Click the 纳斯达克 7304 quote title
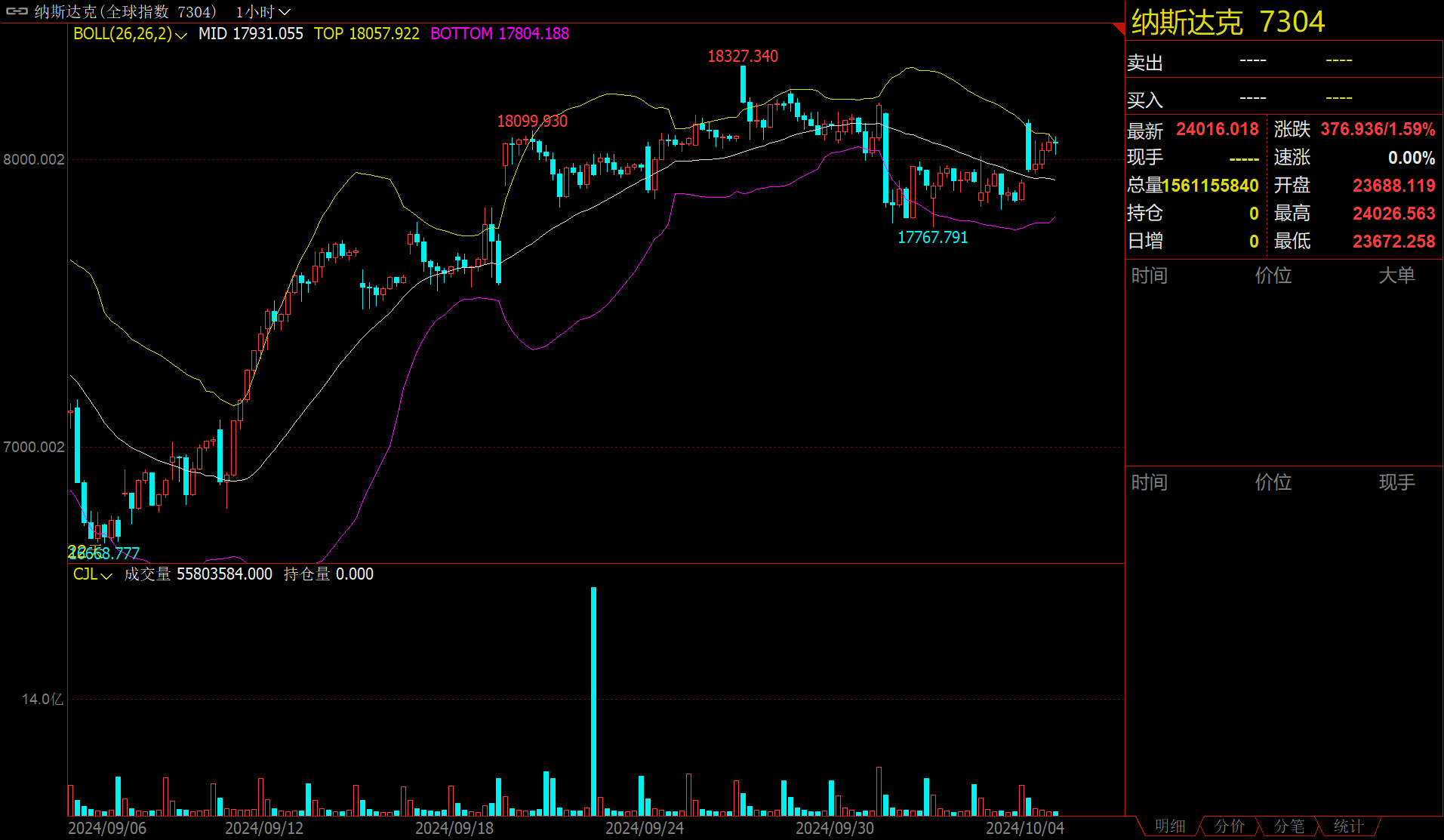This screenshot has height=840, width=1444. [x=1227, y=22]
